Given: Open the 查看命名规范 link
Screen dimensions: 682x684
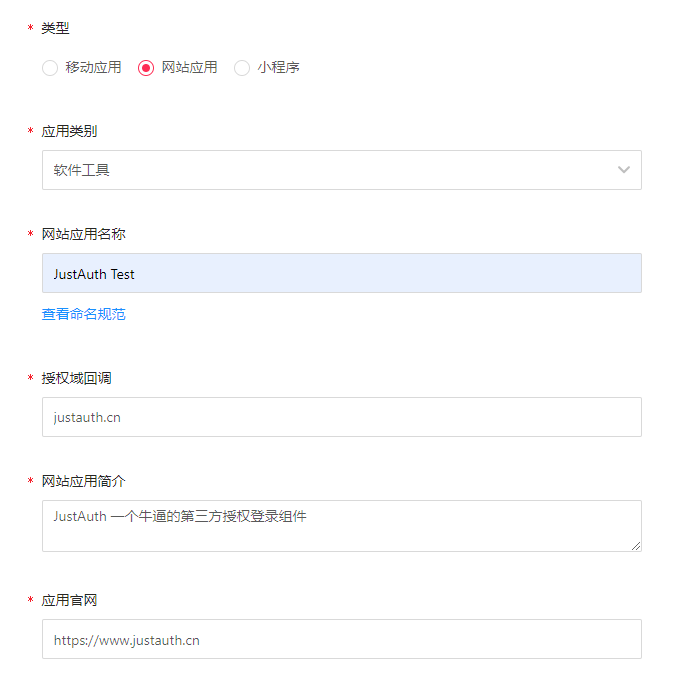Looking at the screenshot, I should (83, 314).
